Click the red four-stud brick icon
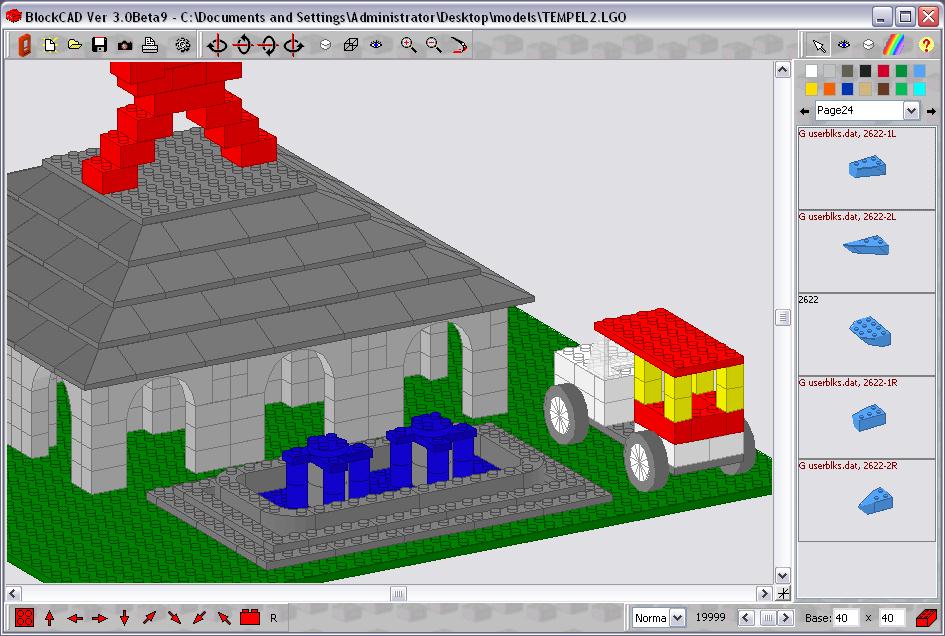The height and width of the screenshot is (636, 945). (x=24, y=618)
